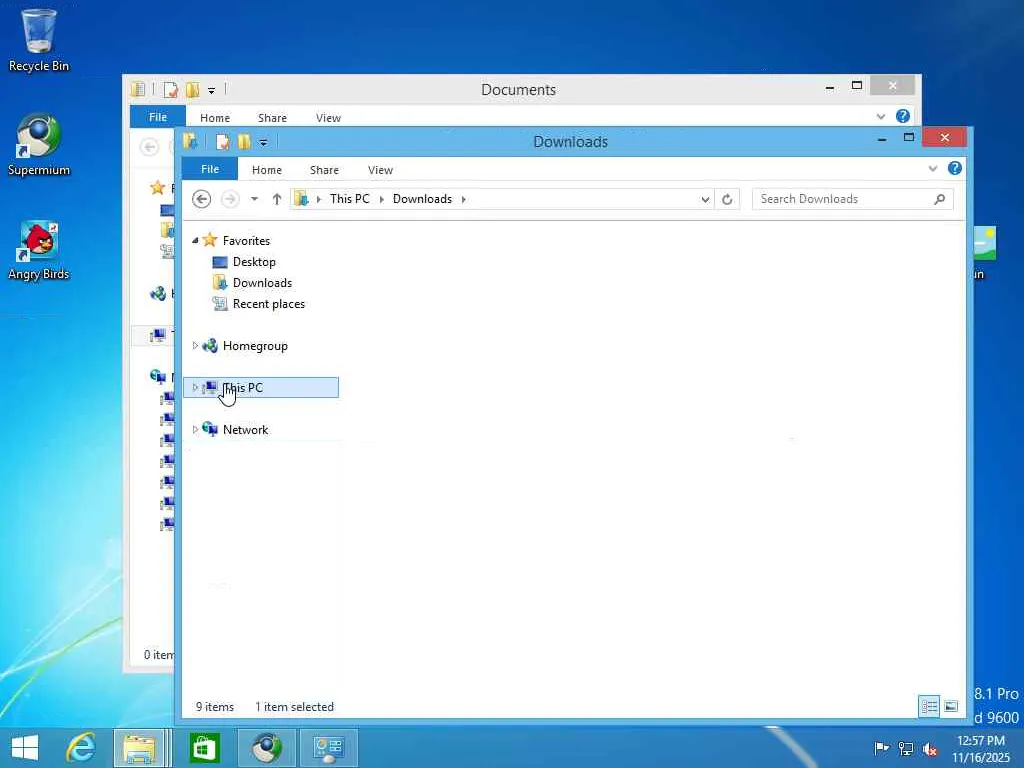Switch to details view in Downloads status bar

point(929,706)
